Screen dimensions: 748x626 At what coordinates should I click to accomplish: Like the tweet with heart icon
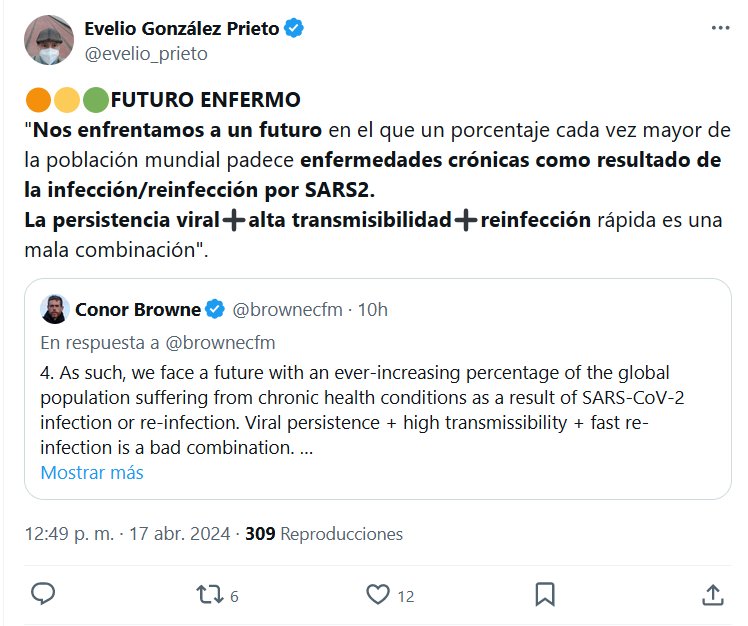point(377,594)
